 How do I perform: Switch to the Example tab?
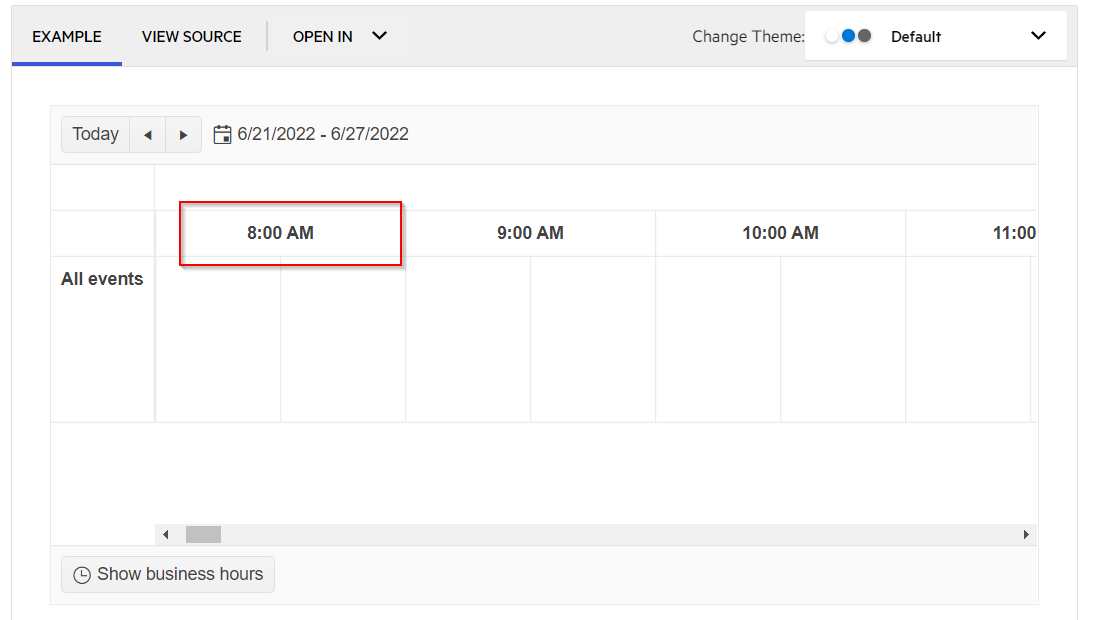pos(67,37)
